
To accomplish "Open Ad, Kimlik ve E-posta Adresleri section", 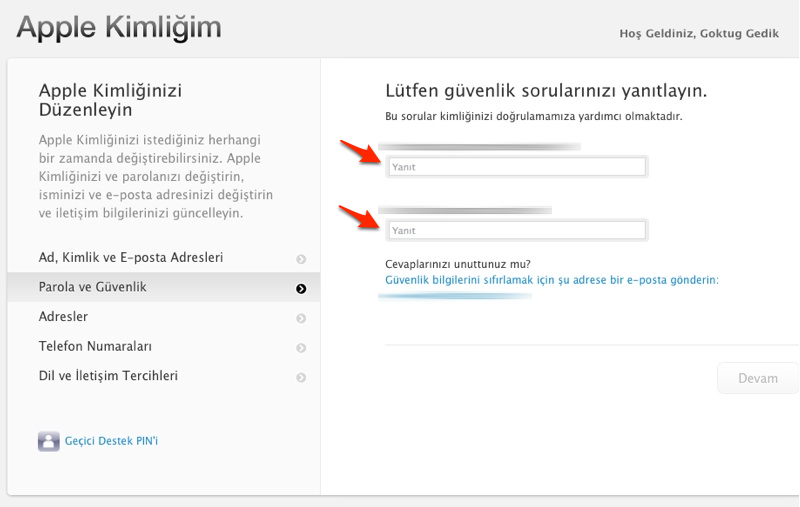I will [130, 258].
